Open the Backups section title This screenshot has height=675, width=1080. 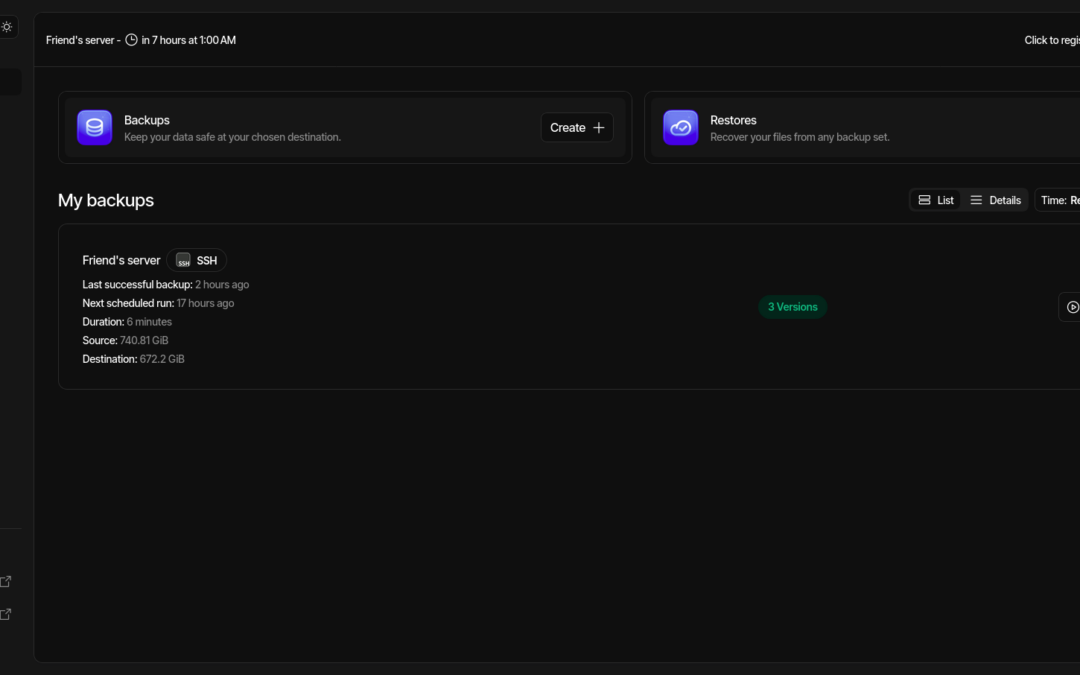click(x=147, y=120)
